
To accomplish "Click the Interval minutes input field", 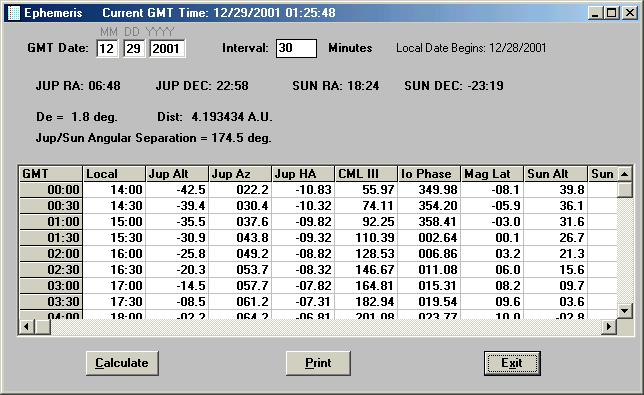I will 296,48.
